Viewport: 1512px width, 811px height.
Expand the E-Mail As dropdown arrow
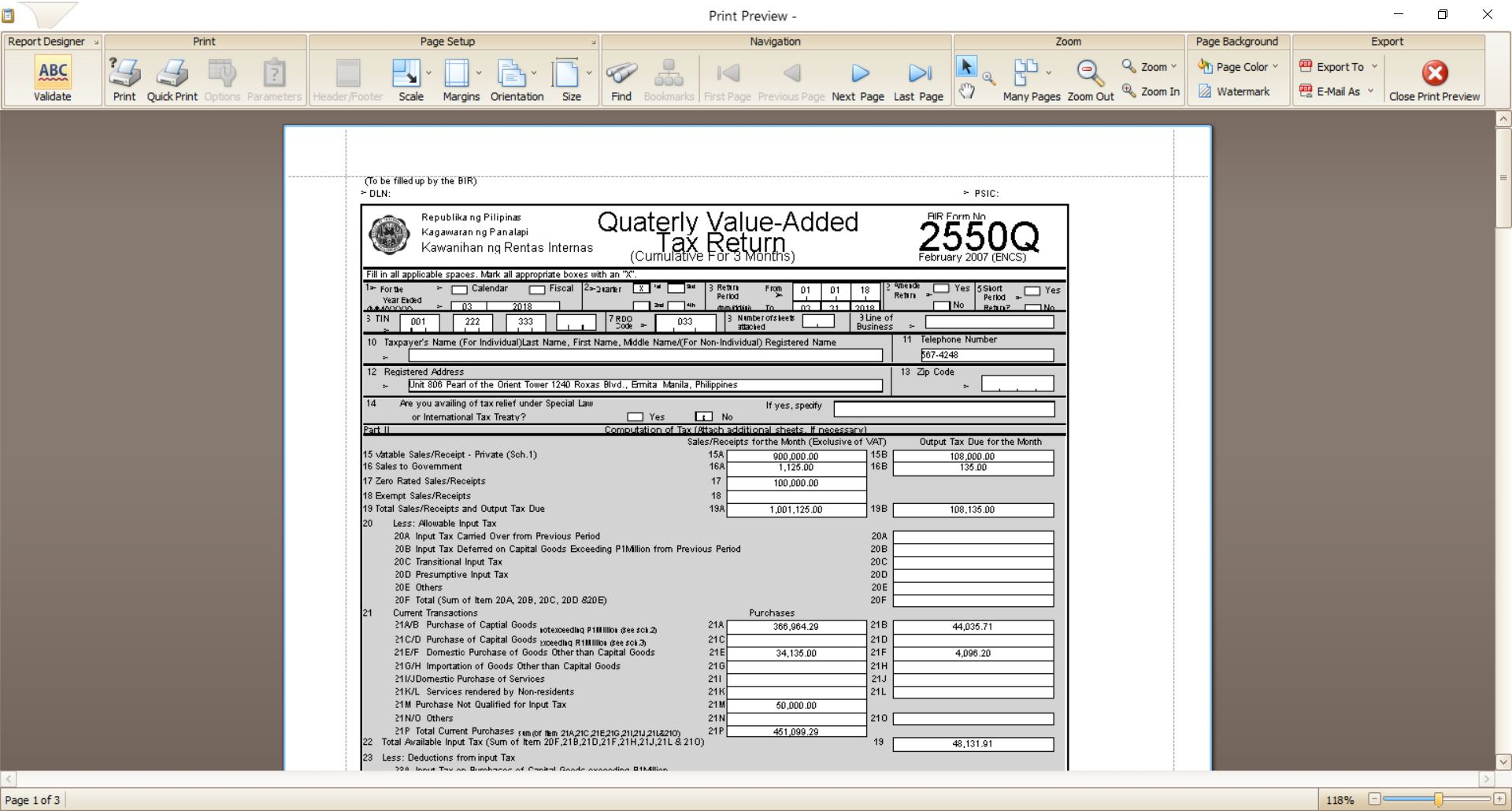[x=1370, y=91]
